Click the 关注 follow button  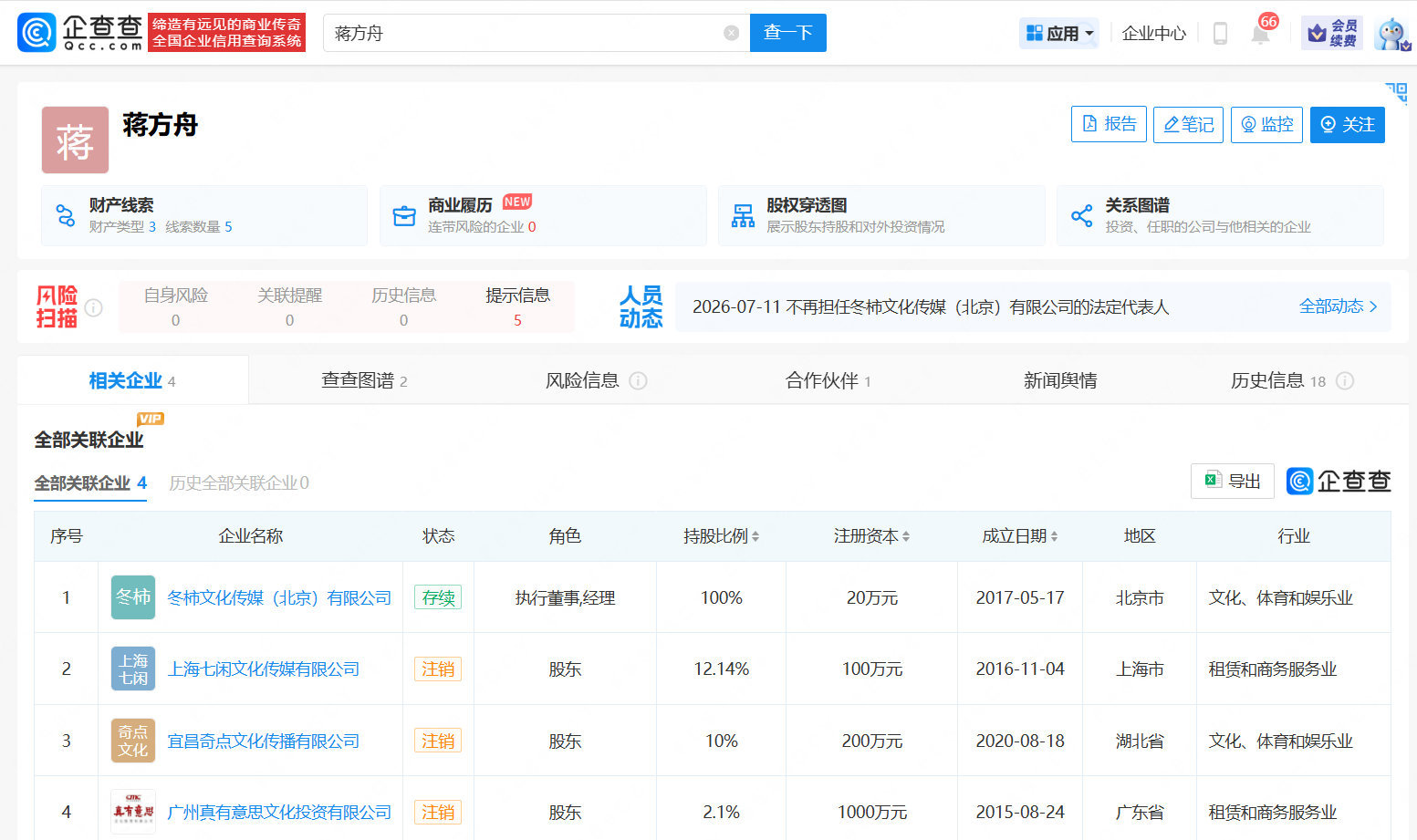(x=1348, y=124)
